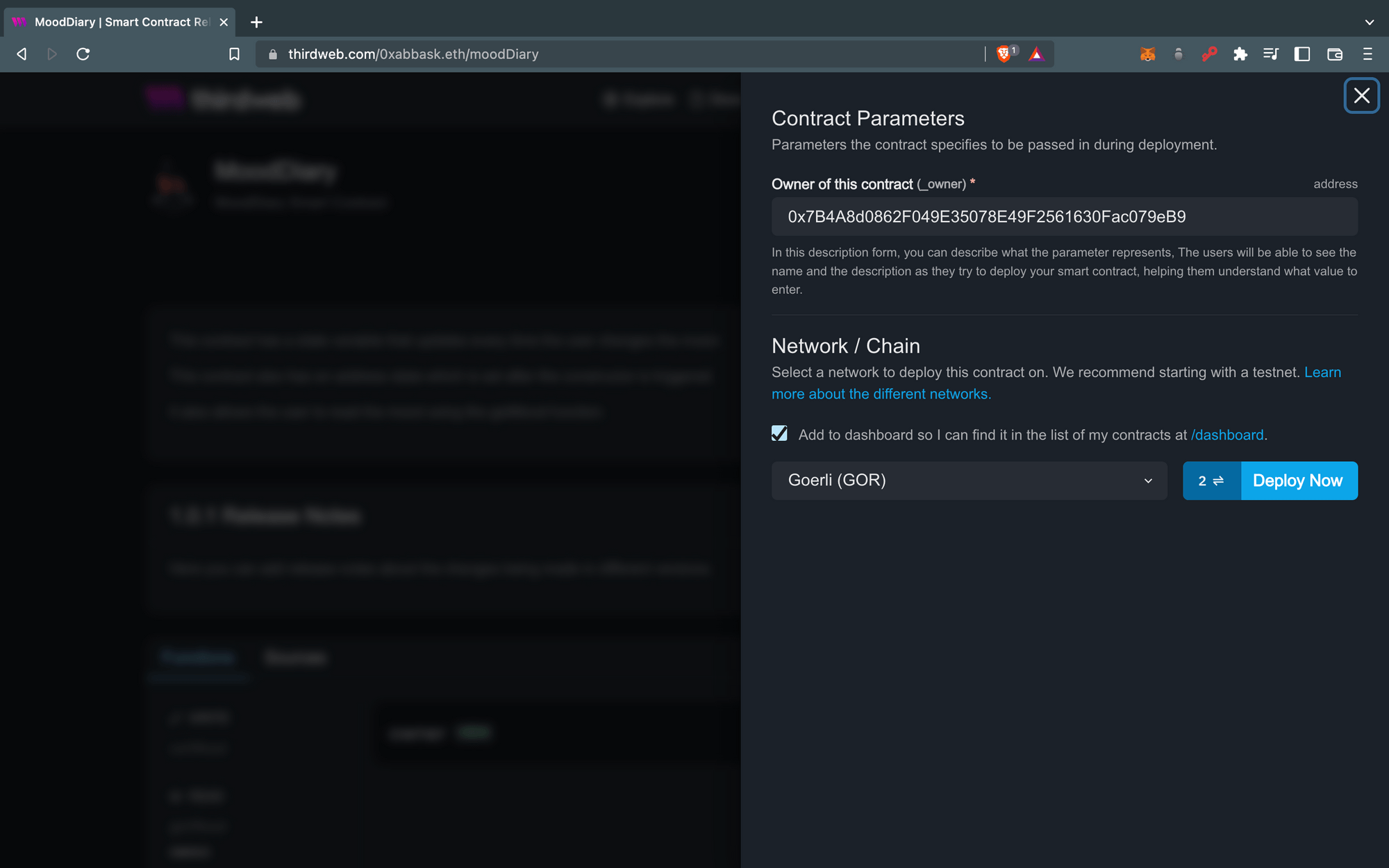The height and width of the screenshot is (868, 1389).
Task: Click the padlock site security icon
Action: click(272, 53)
